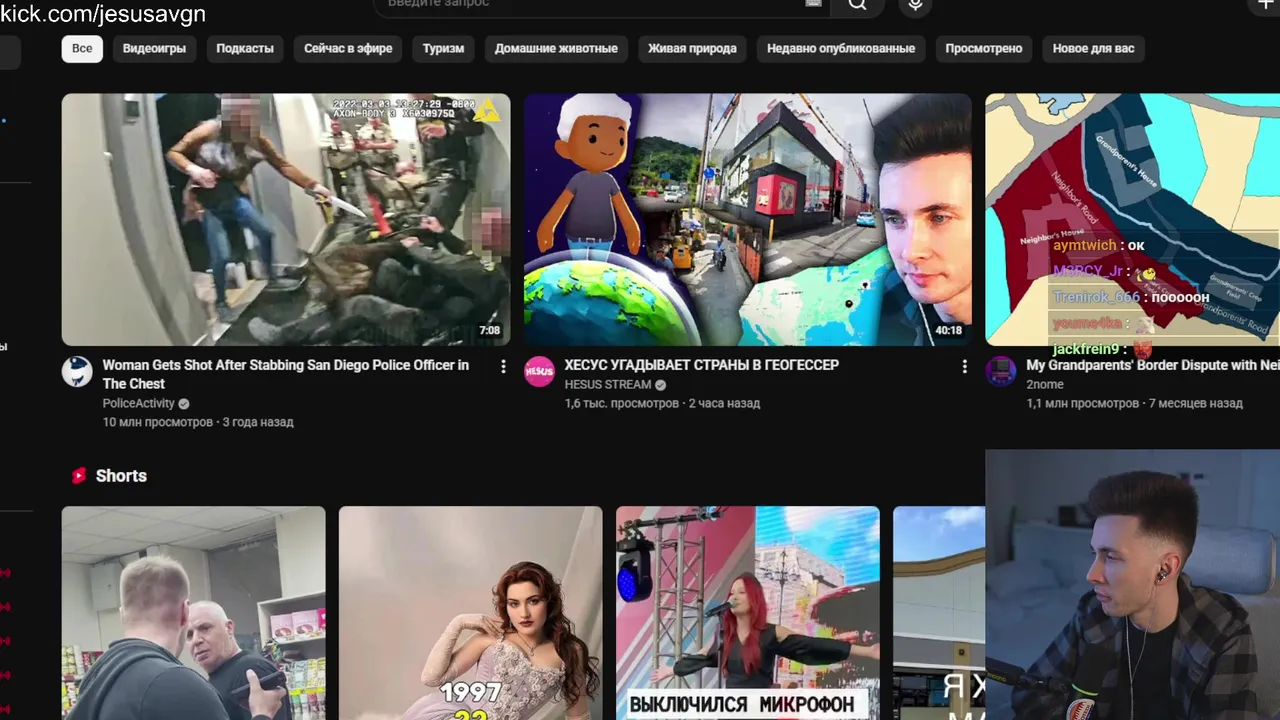Select the "Недавно опубликованные" filter chip
The height and width of the screenshot is (720, 1280).
pyautogui.click(x=841, y=48)
